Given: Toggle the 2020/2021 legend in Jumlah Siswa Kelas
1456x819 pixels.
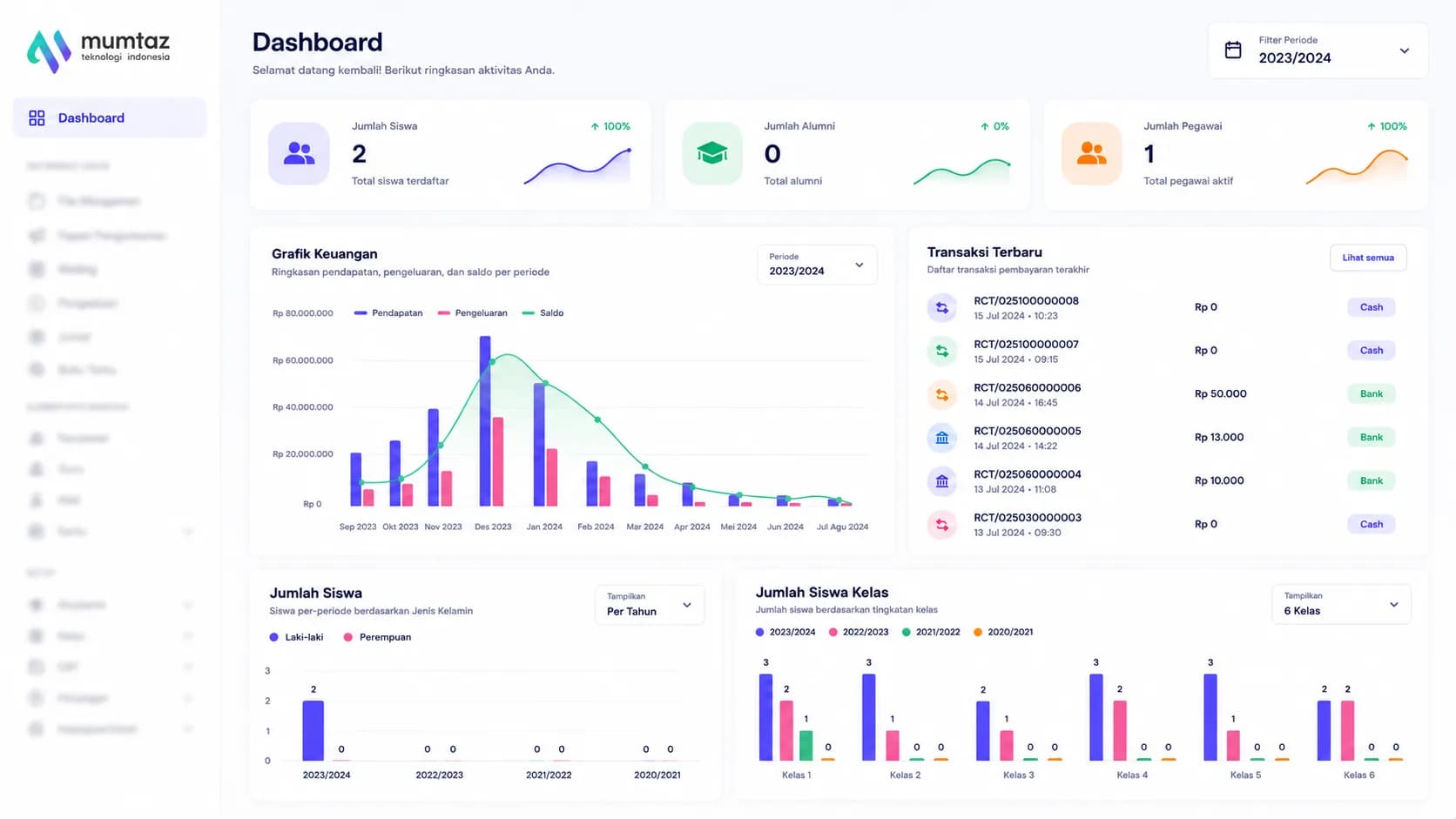Looking at the screenshot, I should point(1003,632).
